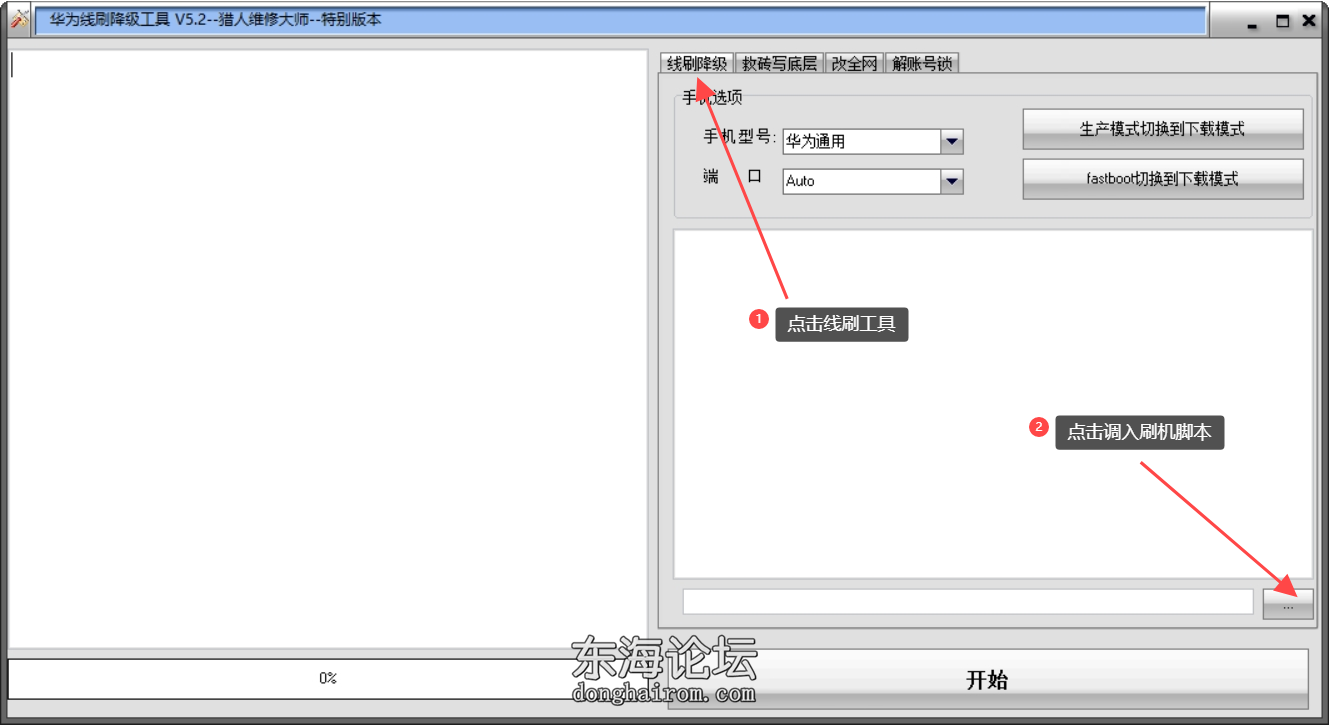Open the 手机型号 dropdown arrow
1329x725 pixels.
point(952,142)
